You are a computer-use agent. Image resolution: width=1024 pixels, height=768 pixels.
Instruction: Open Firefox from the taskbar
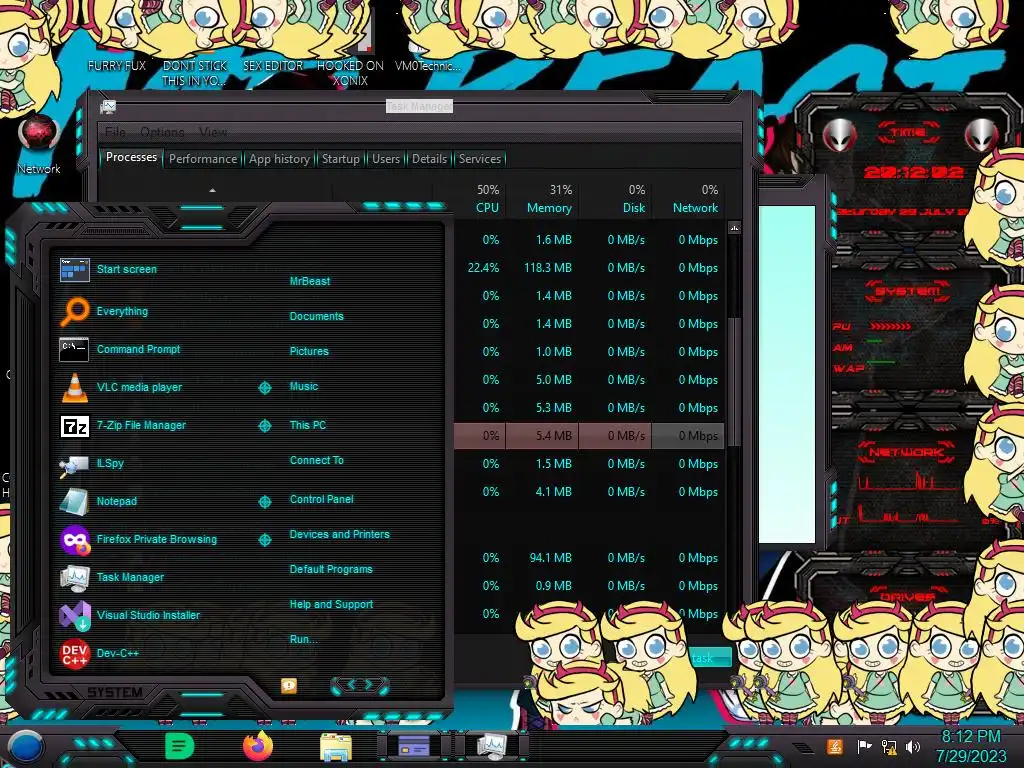(x=257, y=746)
